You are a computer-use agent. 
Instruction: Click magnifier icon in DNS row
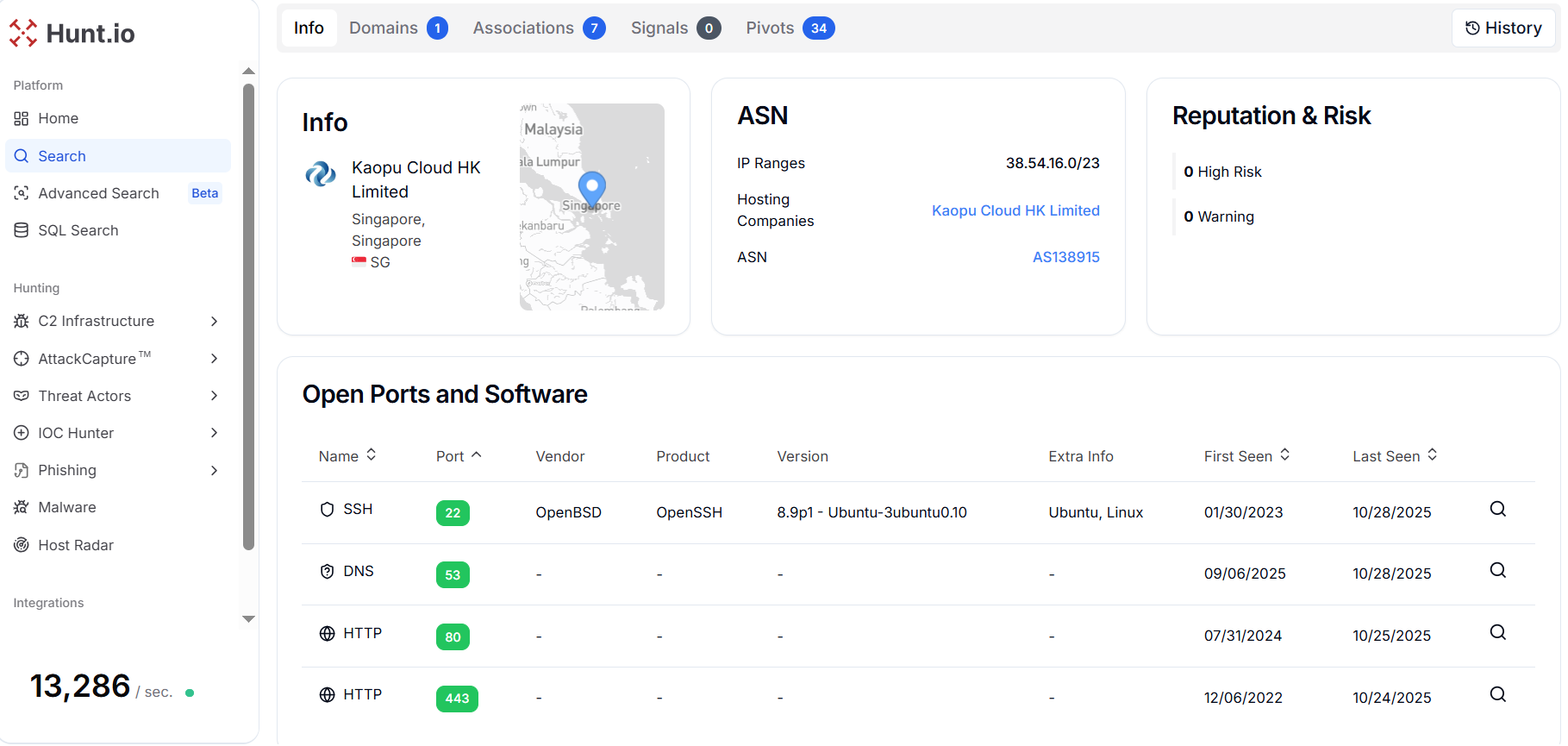(1497, 571)
